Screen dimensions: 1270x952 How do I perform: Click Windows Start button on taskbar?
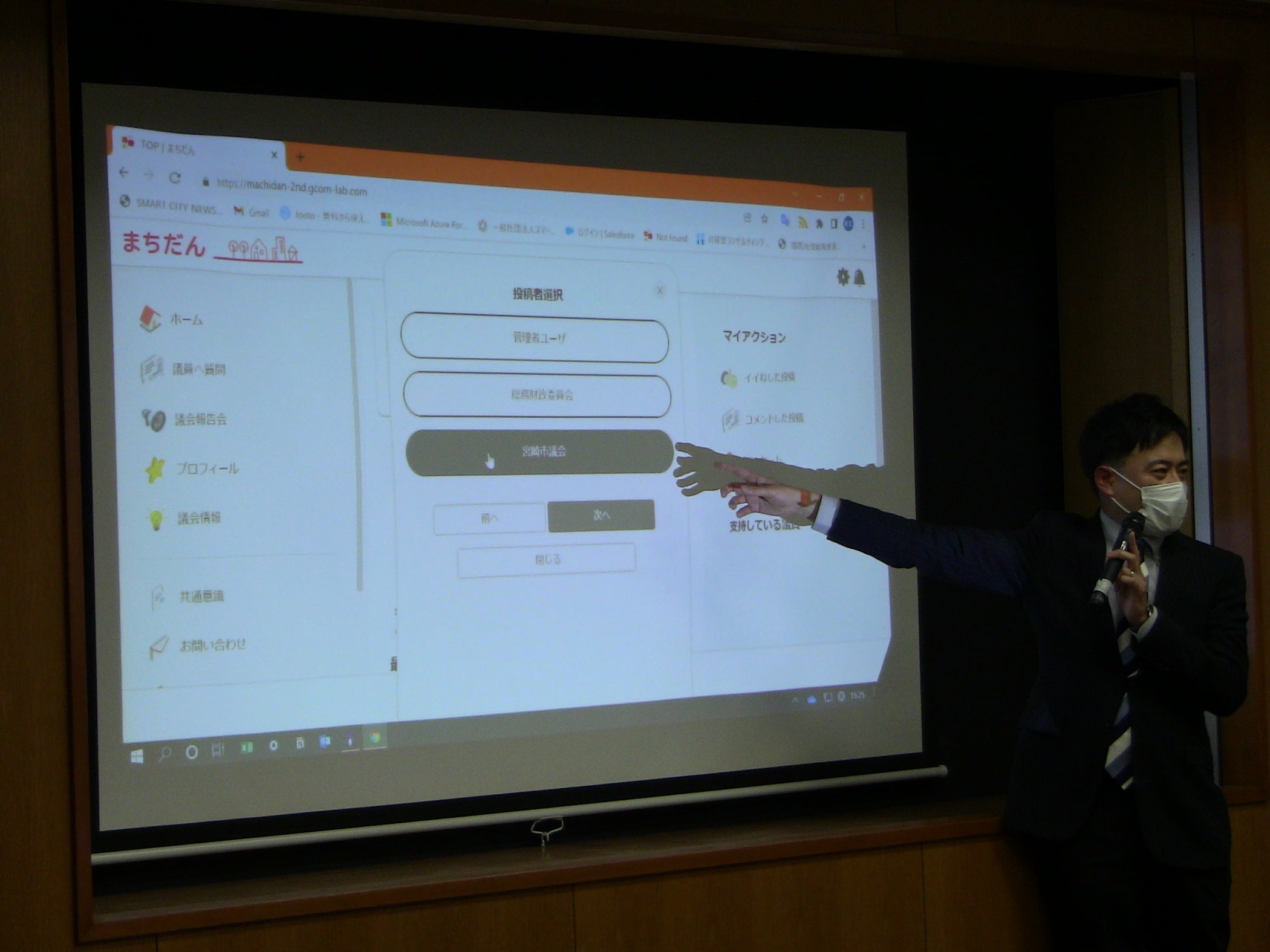(137, 756)
